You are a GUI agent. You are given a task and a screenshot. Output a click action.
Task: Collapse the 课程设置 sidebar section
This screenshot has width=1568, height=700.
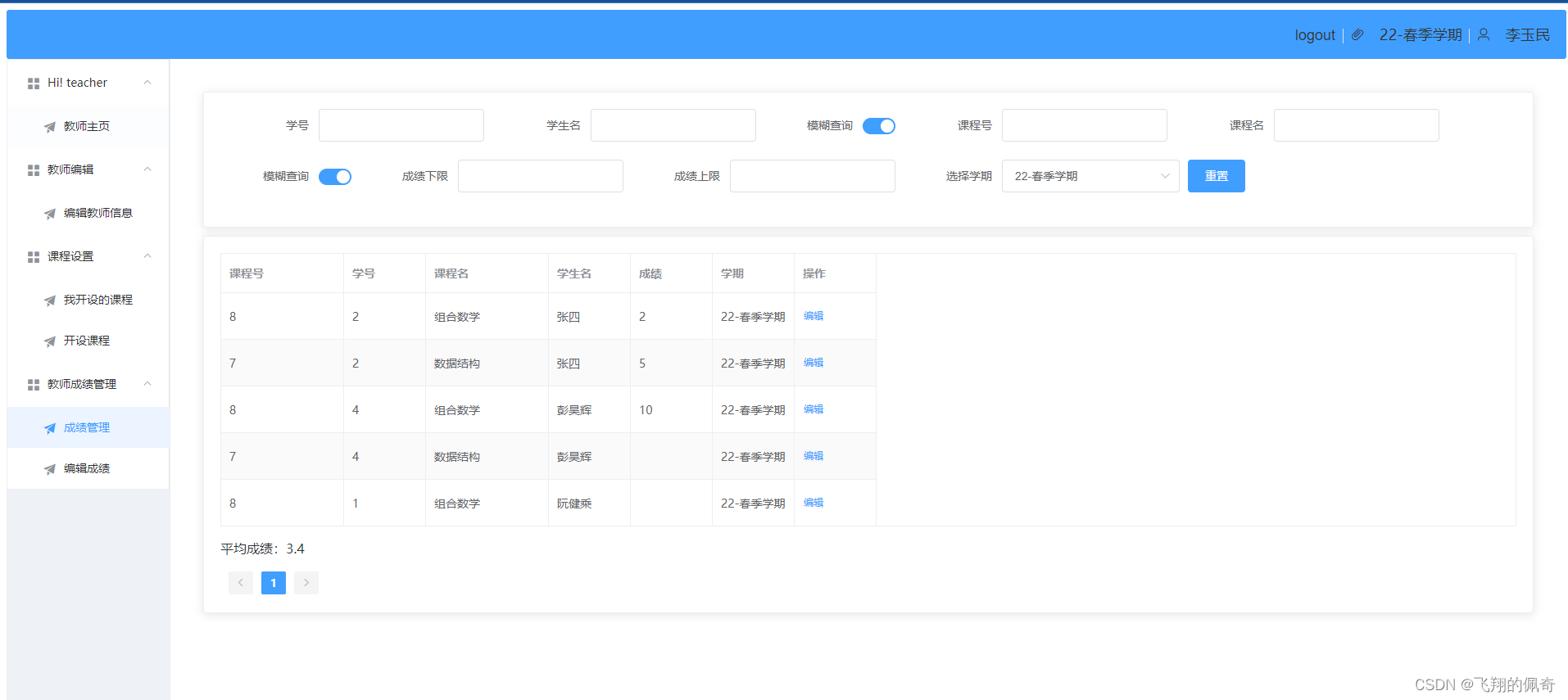pos(147,256)
